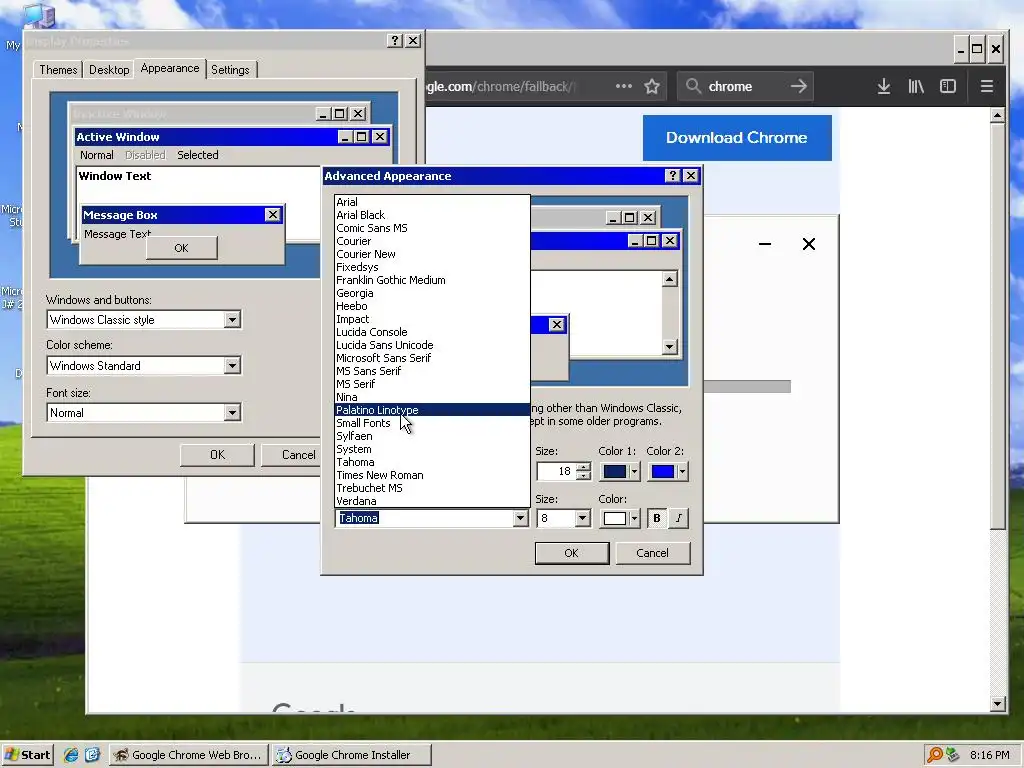Select Microsoft Sans Serif font
The width and height of the screenshot is (1024, 768).
(432, 359)
